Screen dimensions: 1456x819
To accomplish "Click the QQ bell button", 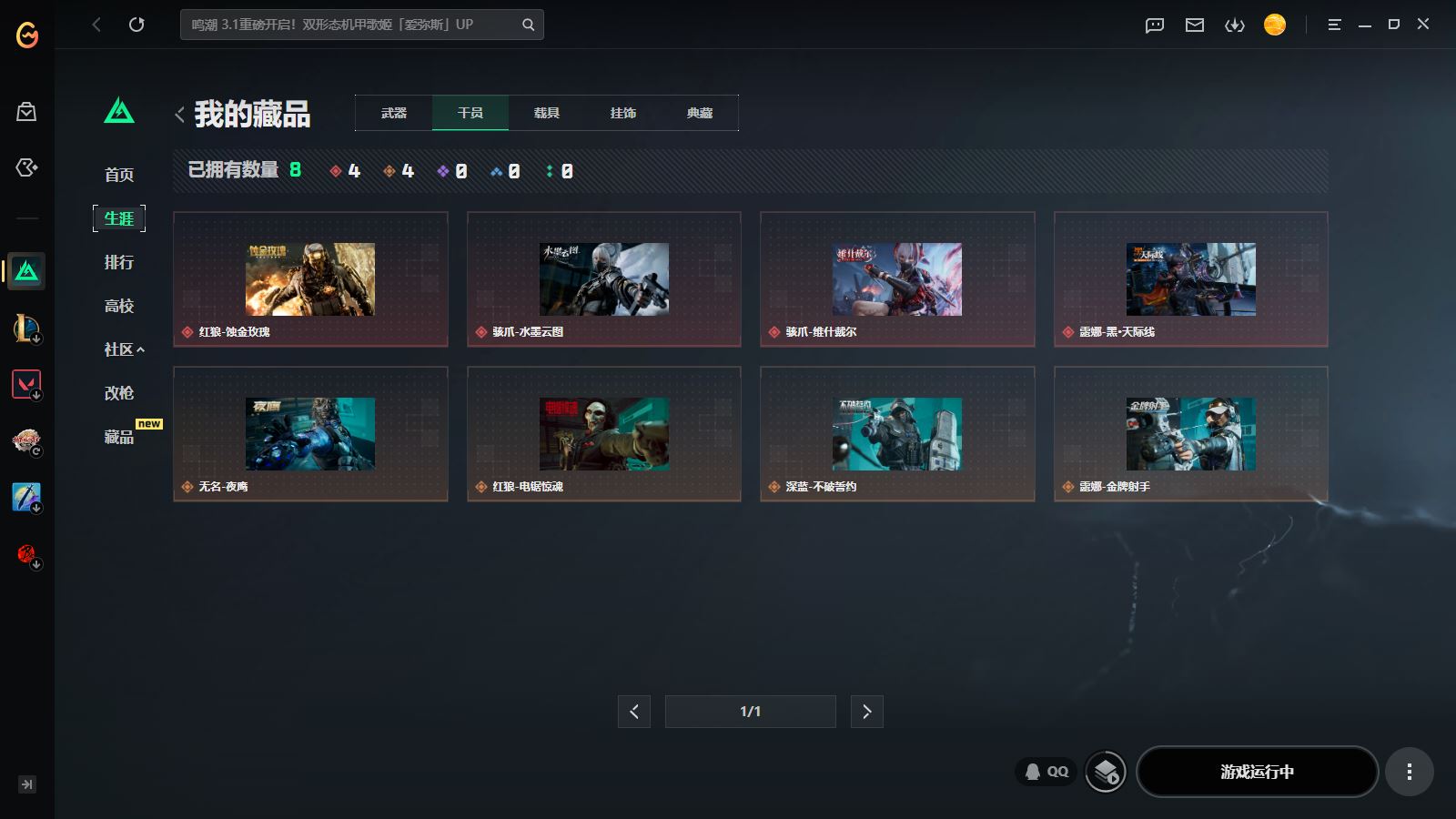I will pos(1046,772).
